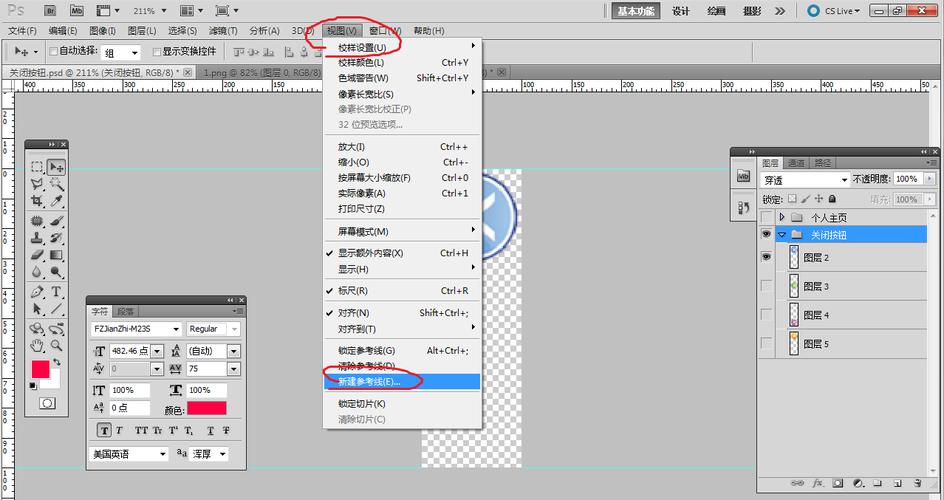Delete layer with the trash icon

pos(918,483)
